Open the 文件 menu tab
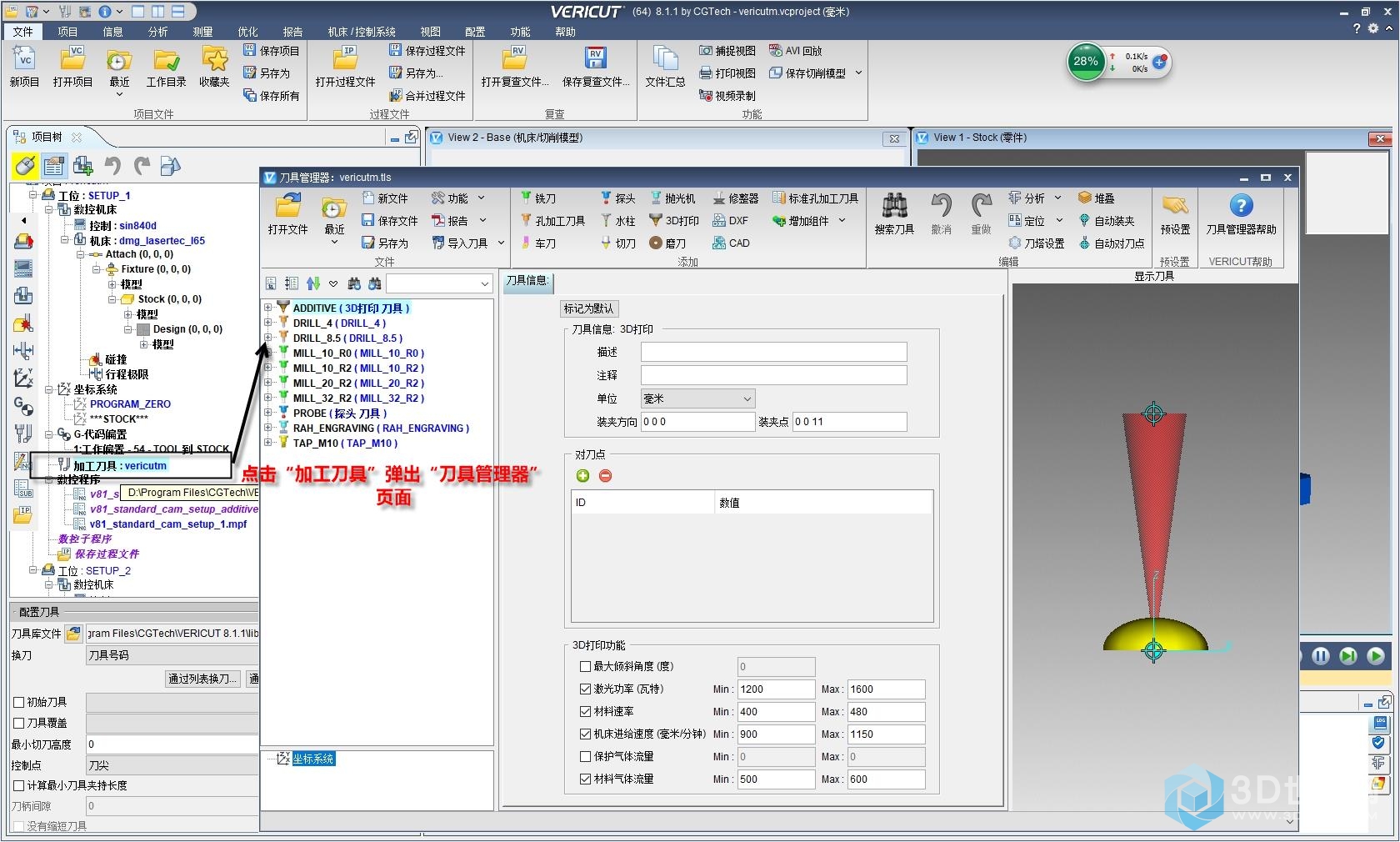The image size is (1400, 842). [23, 32]
